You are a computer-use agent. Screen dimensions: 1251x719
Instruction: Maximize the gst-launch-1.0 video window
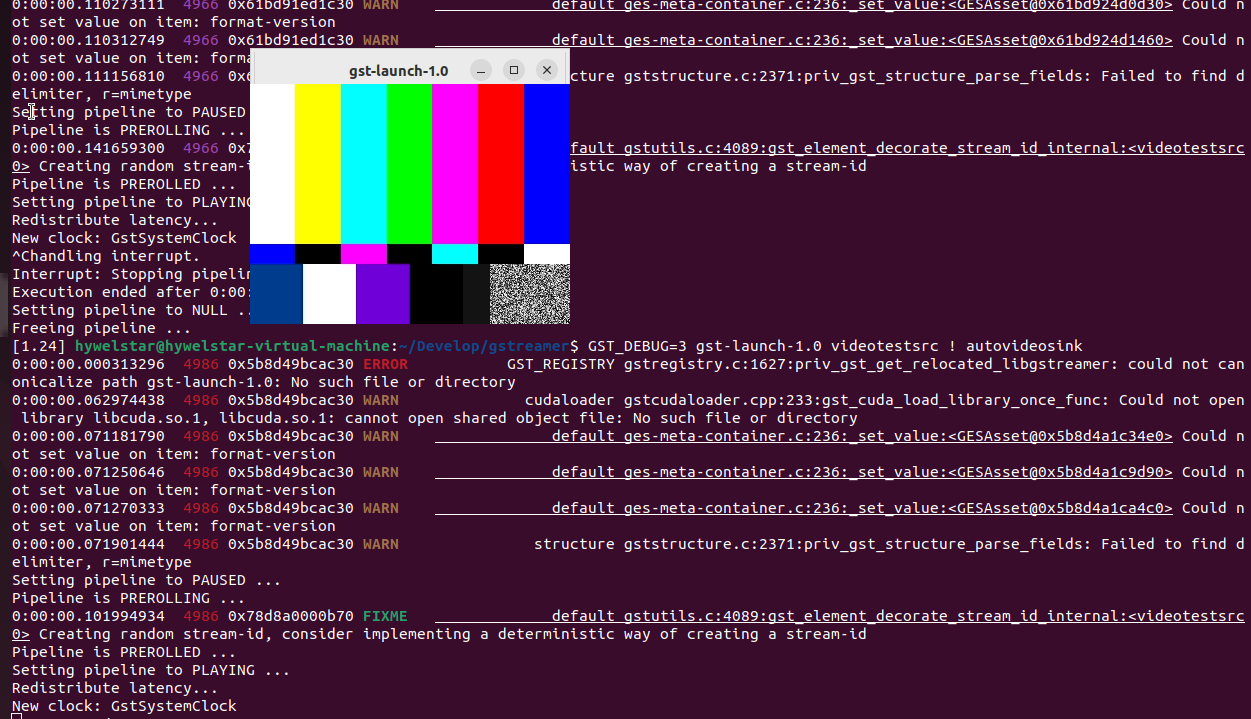pos(514,70)
